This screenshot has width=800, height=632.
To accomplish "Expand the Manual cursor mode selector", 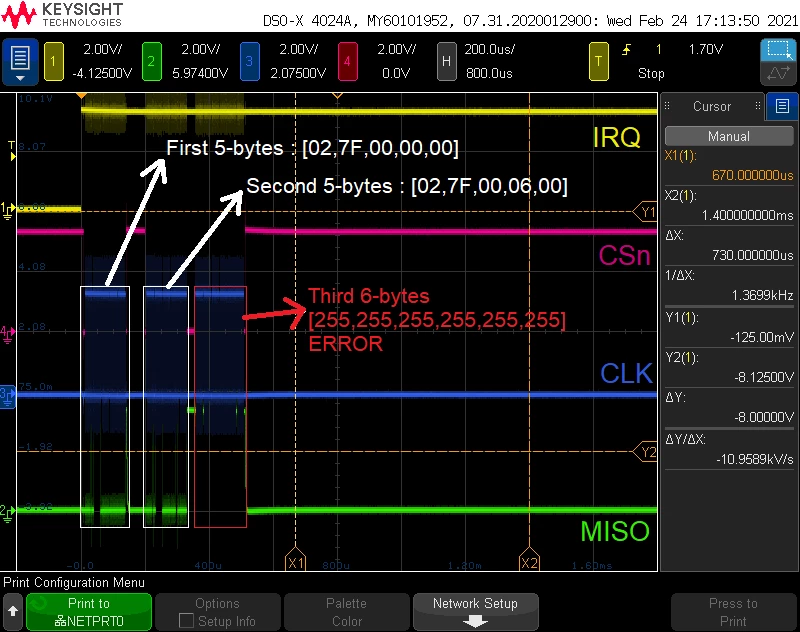I will click(729, 136).
